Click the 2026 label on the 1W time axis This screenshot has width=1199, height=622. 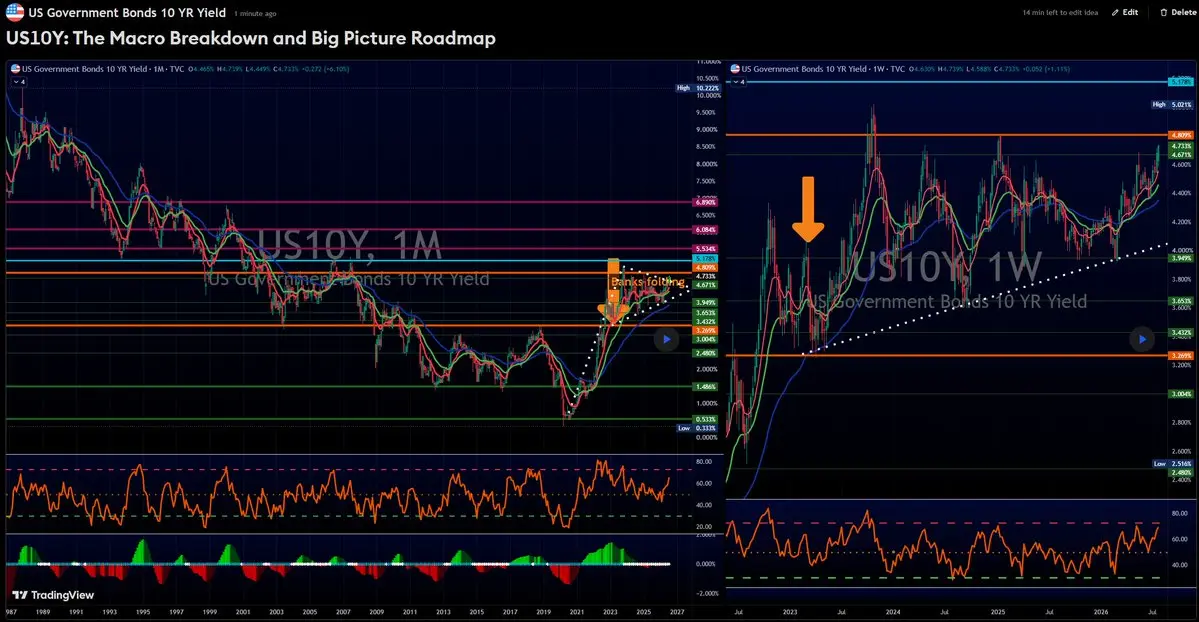1101,612
